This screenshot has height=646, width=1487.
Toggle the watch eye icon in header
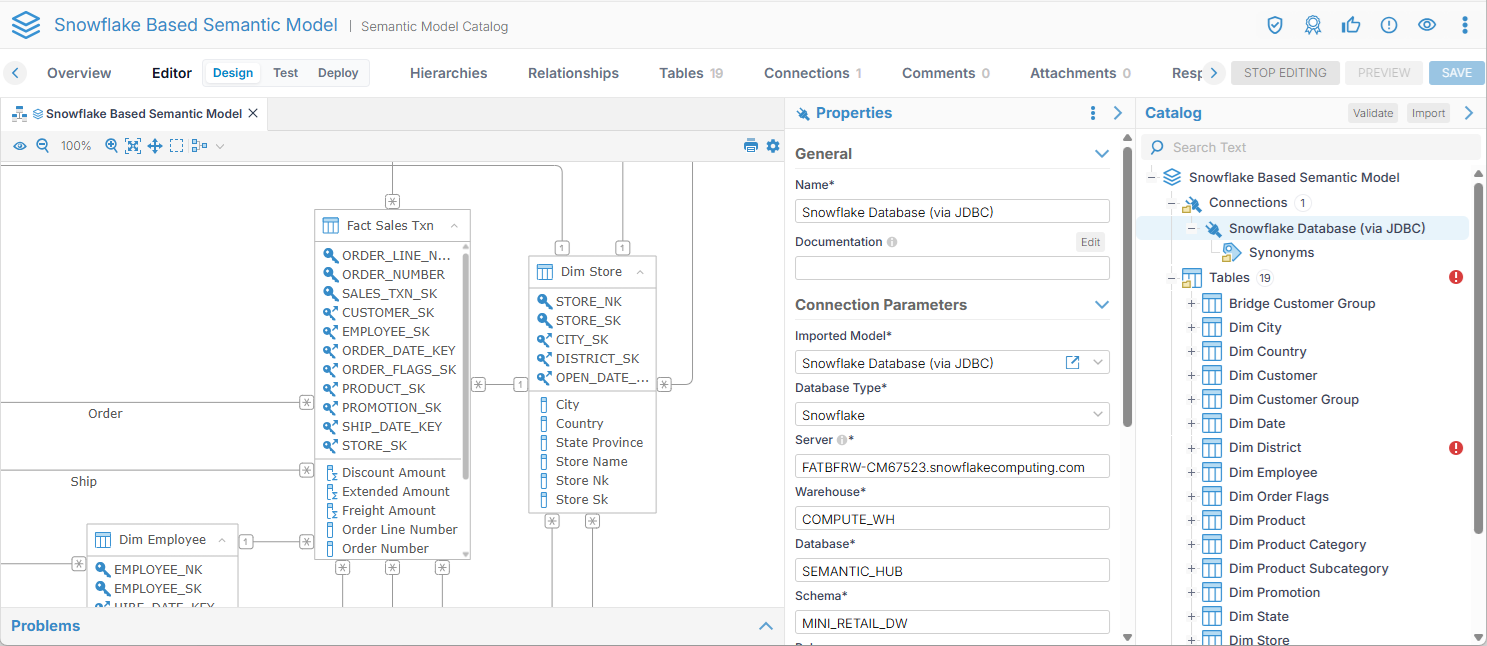[1427, 25]
